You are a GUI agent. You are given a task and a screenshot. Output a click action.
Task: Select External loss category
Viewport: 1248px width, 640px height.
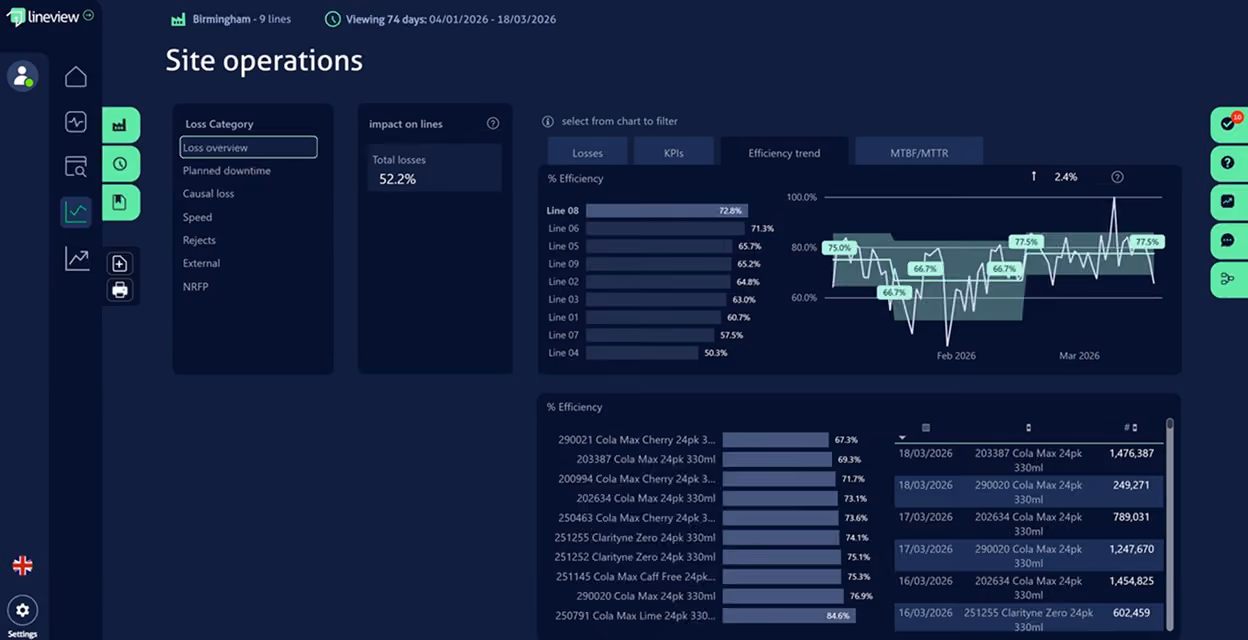pos(201,263)
